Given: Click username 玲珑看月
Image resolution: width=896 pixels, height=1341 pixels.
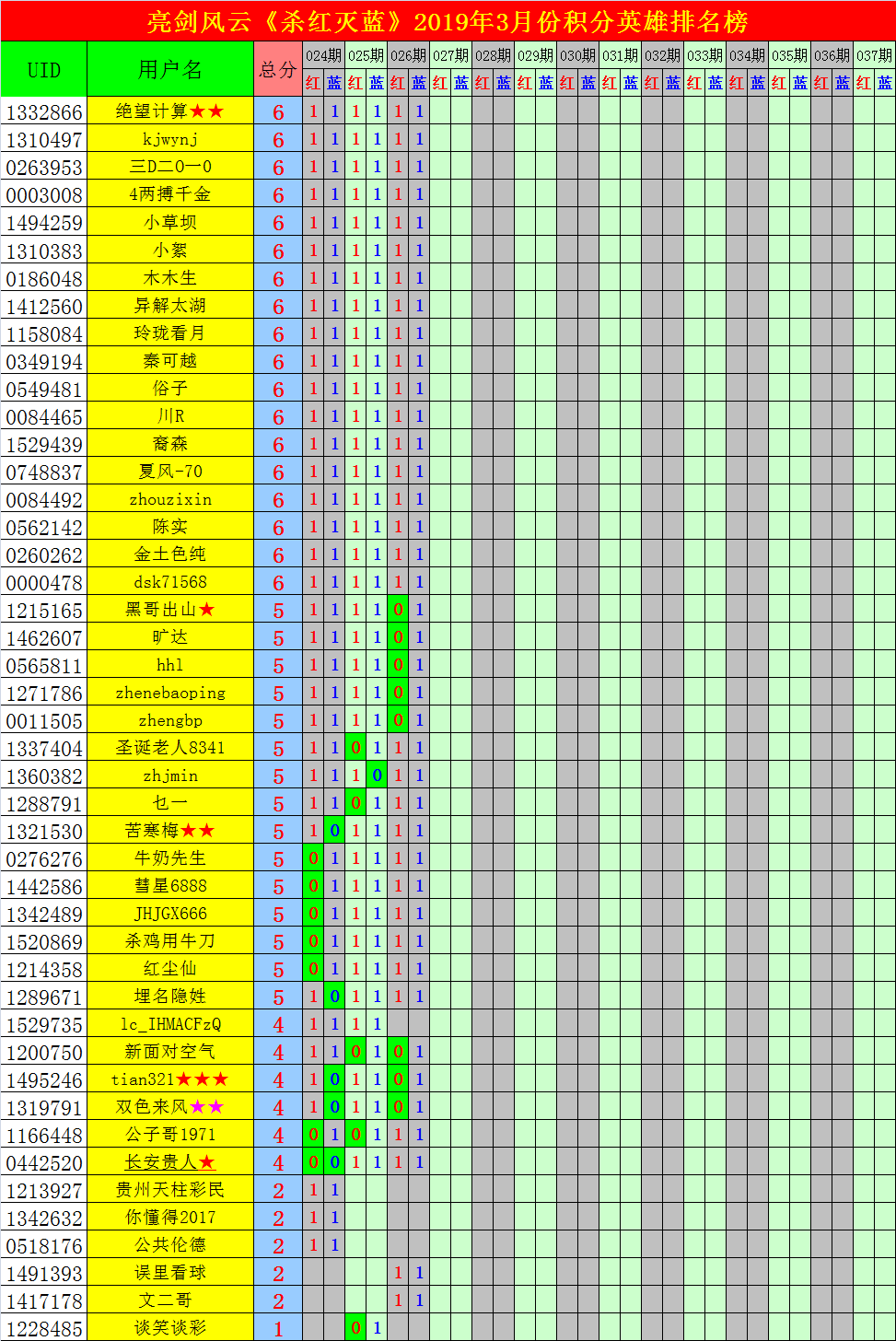Looking at the screenshot, I should click(170, 332).
